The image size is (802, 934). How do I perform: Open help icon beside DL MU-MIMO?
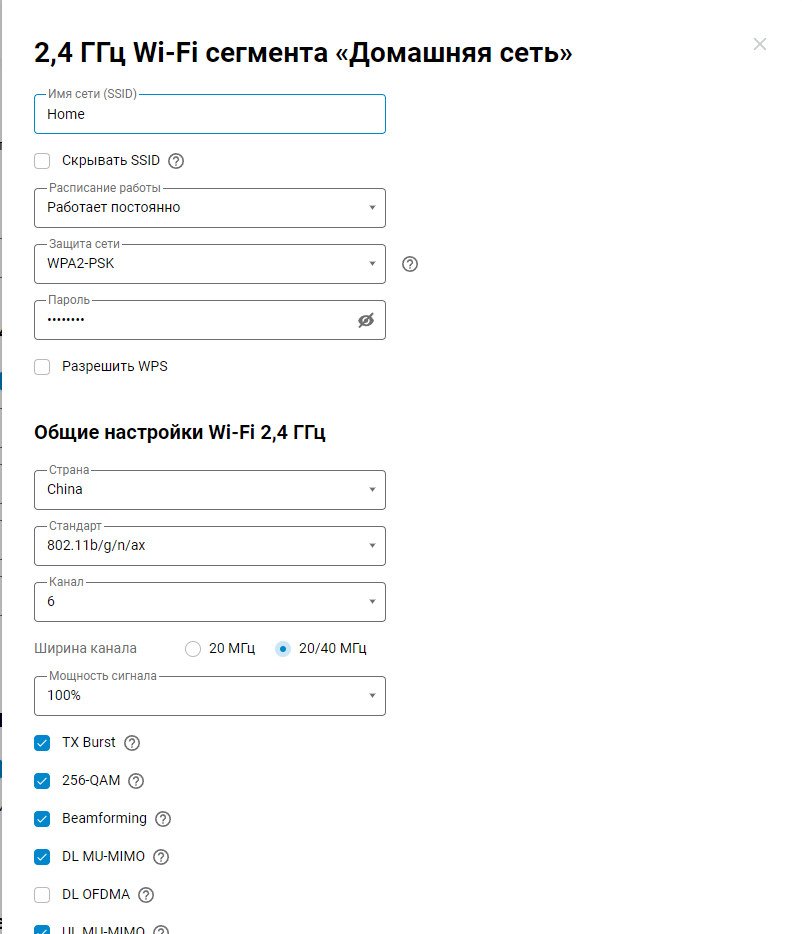[x=161, y=857]
